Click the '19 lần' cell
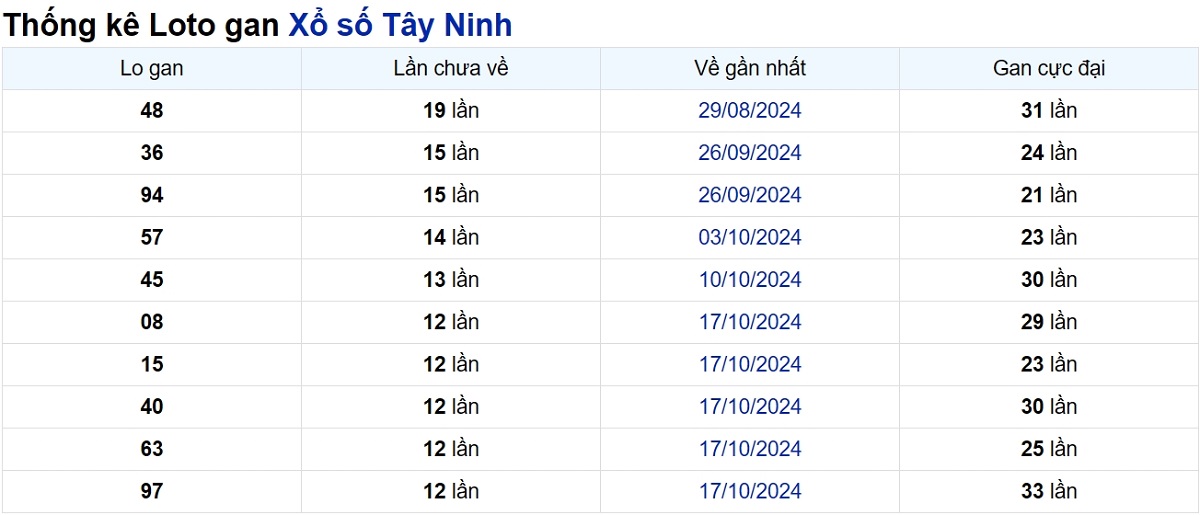Screen dimensions: 1200x515 click(451, 111)
